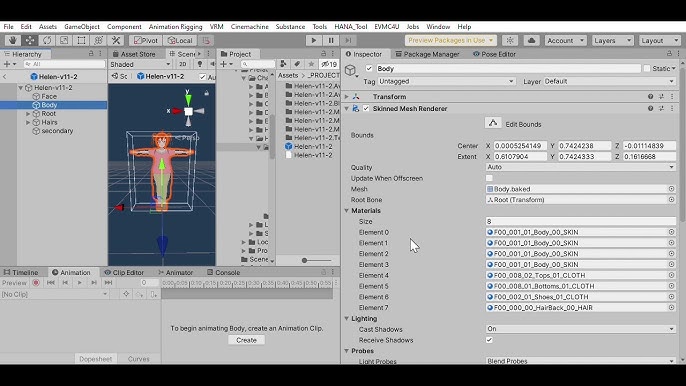Collapse the Lighting section

click(347, 319)
